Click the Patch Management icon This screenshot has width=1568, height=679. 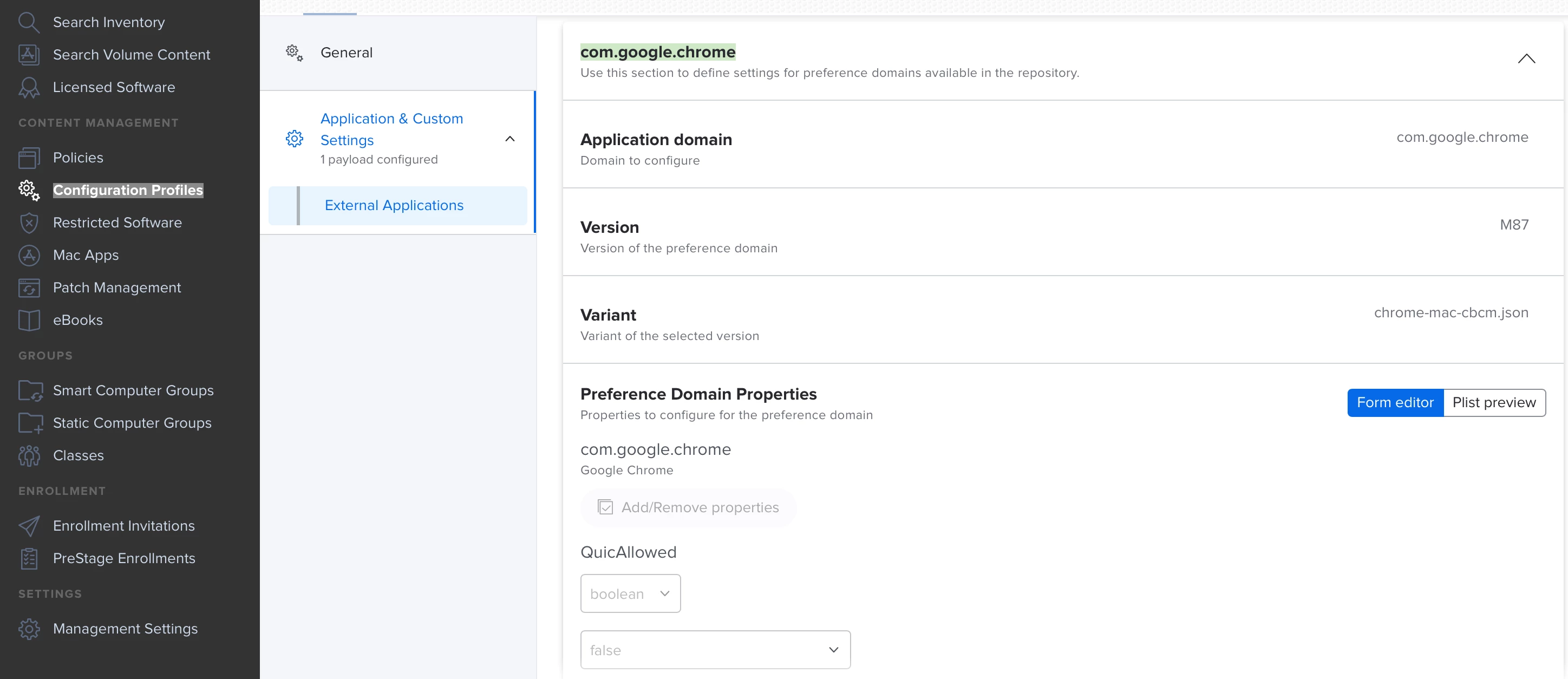pyautogui.click(x=29, y=288)
